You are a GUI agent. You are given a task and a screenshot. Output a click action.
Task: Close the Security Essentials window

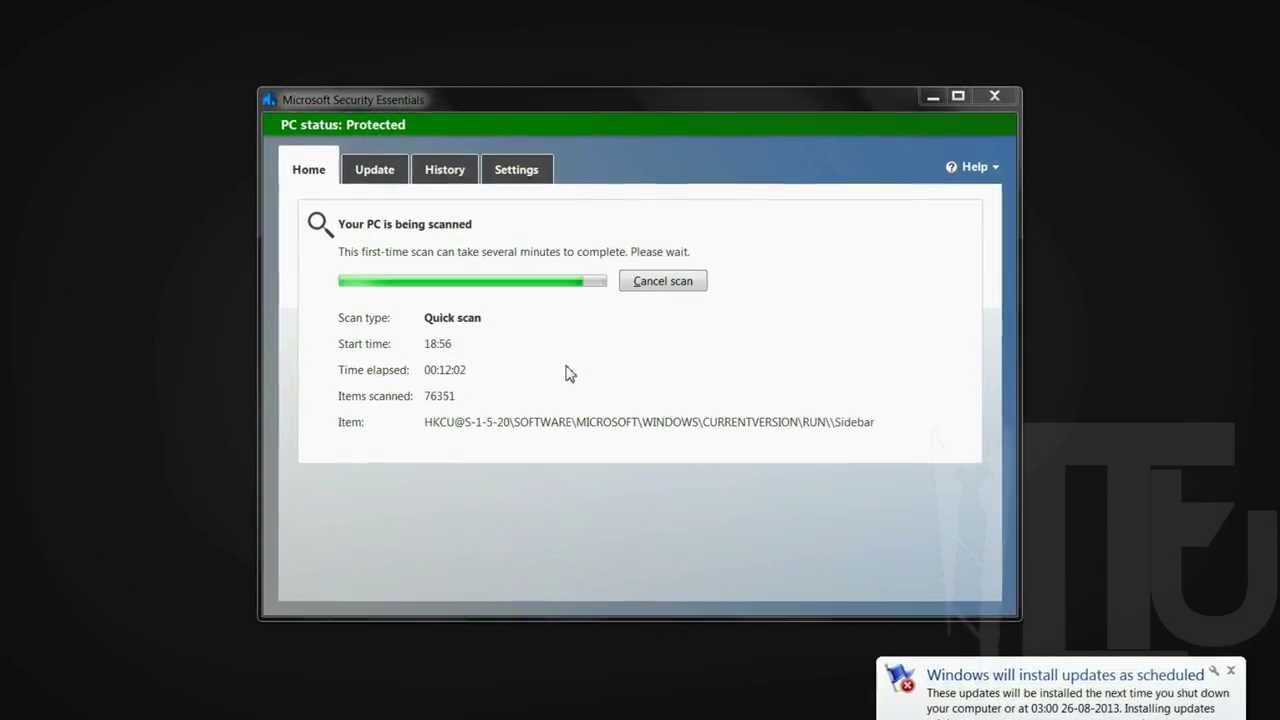(x=995, y=97)
